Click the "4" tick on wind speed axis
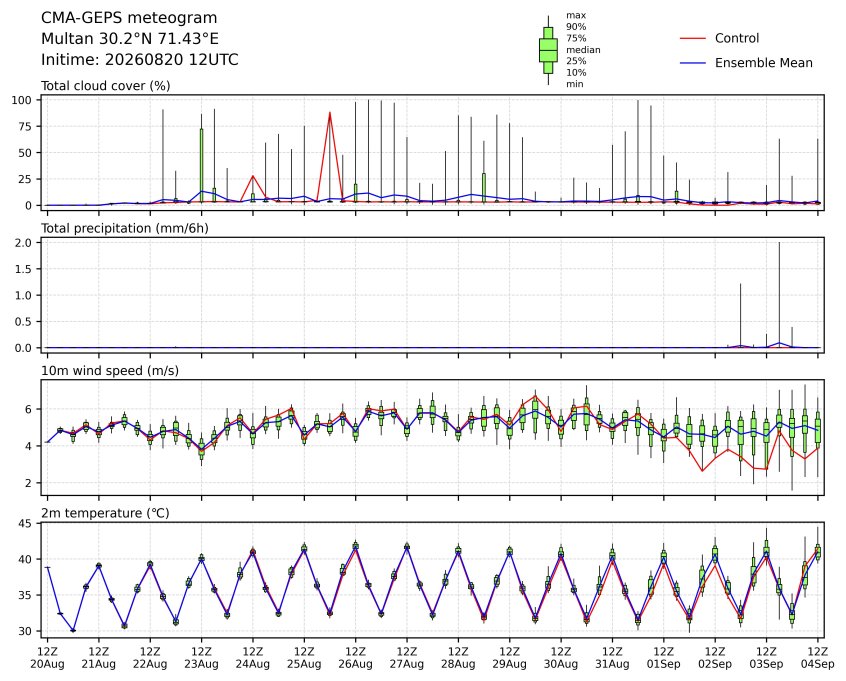 point(29,446)
